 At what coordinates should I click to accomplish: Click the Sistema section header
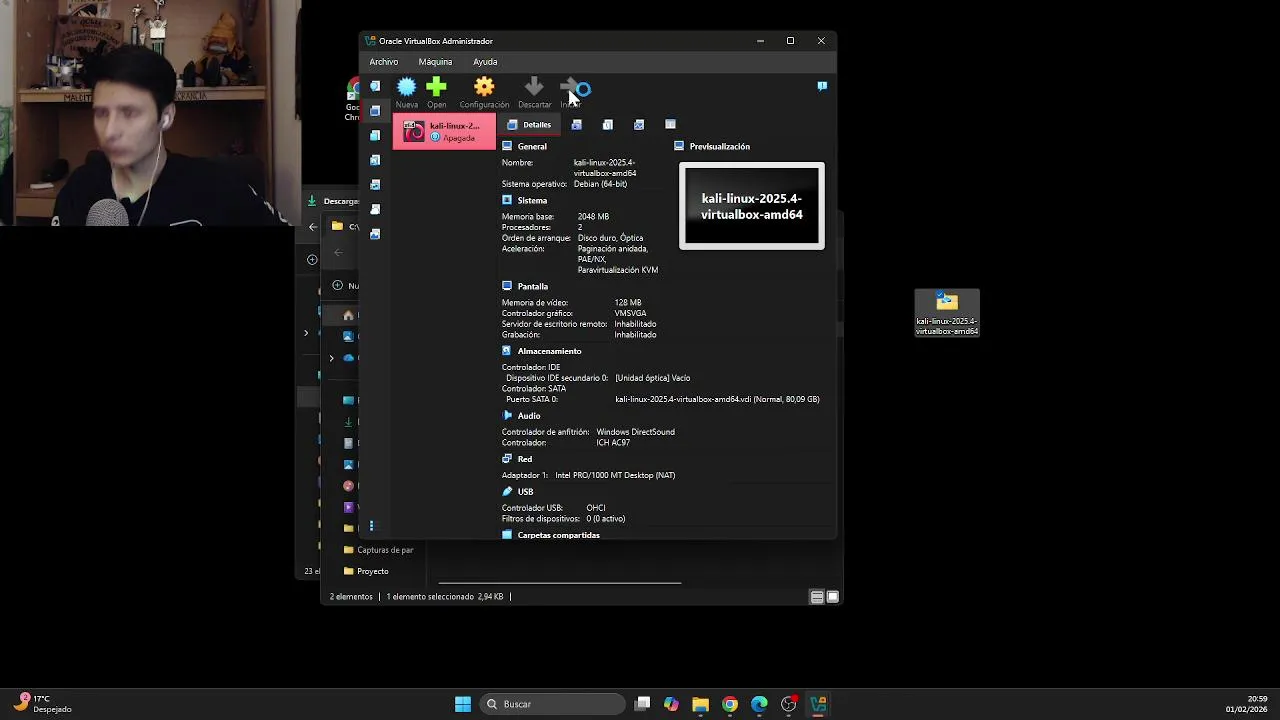(532, 201)
